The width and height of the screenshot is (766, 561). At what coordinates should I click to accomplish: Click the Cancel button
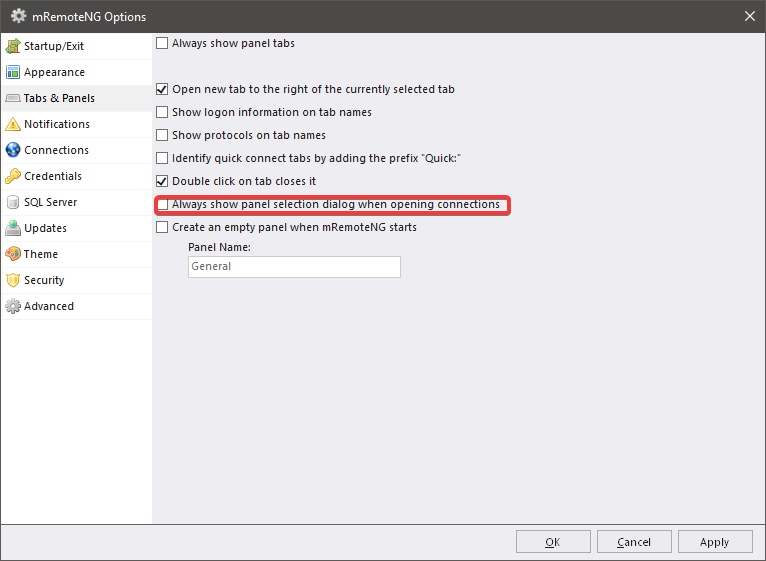pyautogui.click(x=634, y=542)
